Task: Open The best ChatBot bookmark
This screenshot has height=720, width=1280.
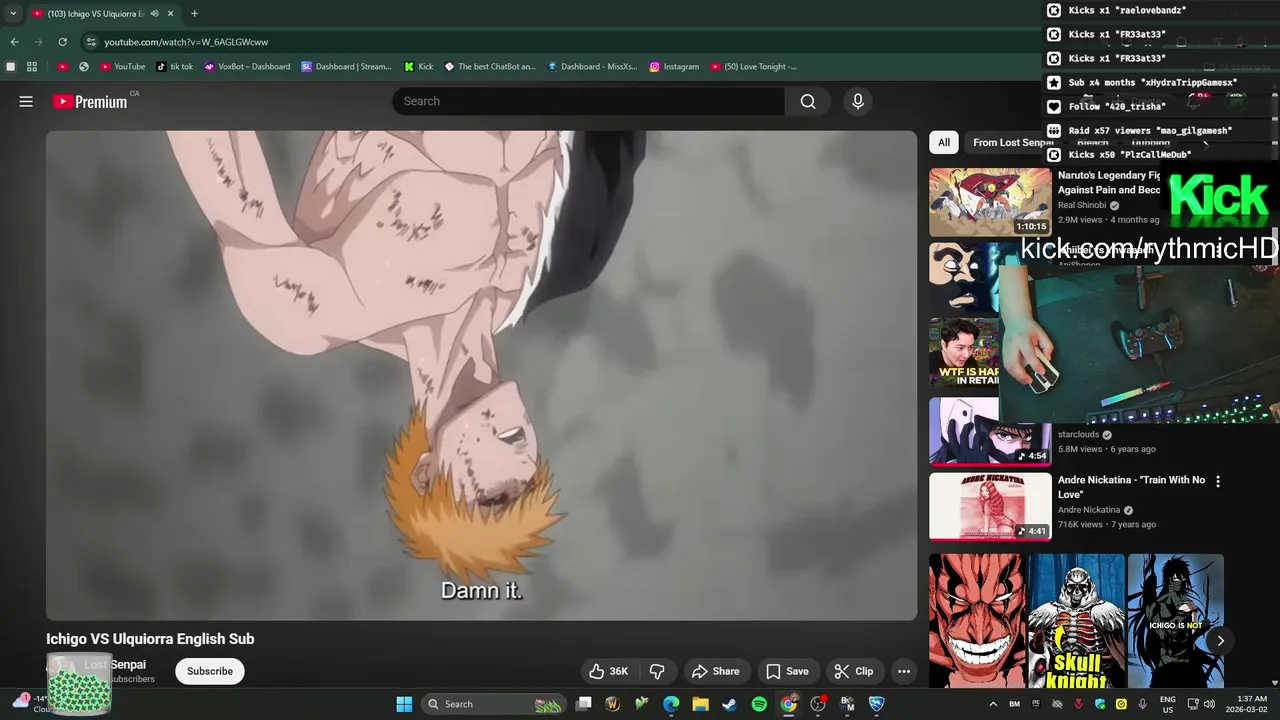Action: tap(490, 67)
